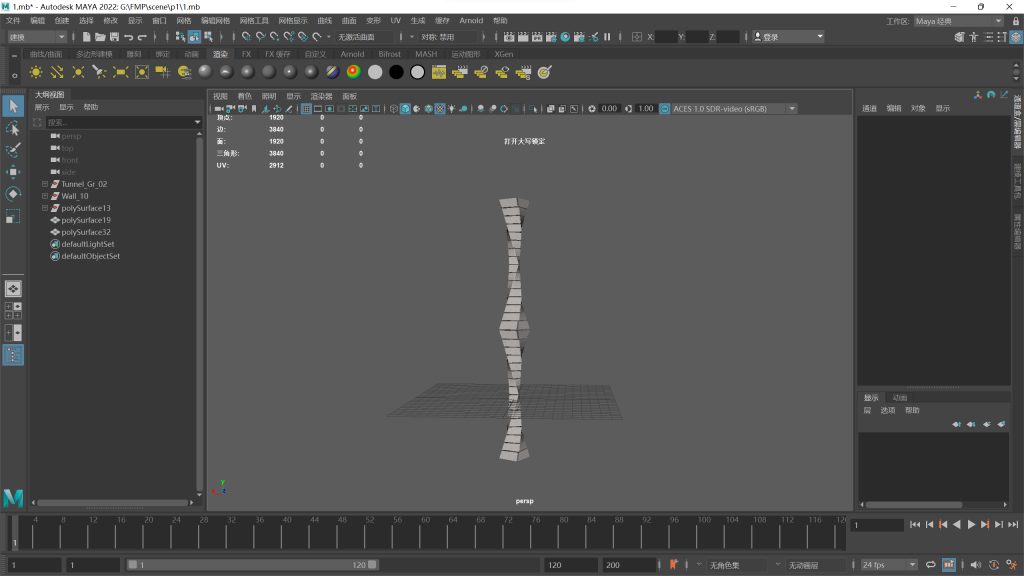
Task: Click the rainbow ramp shader shelf icon
Action: [x=353, y=72]
